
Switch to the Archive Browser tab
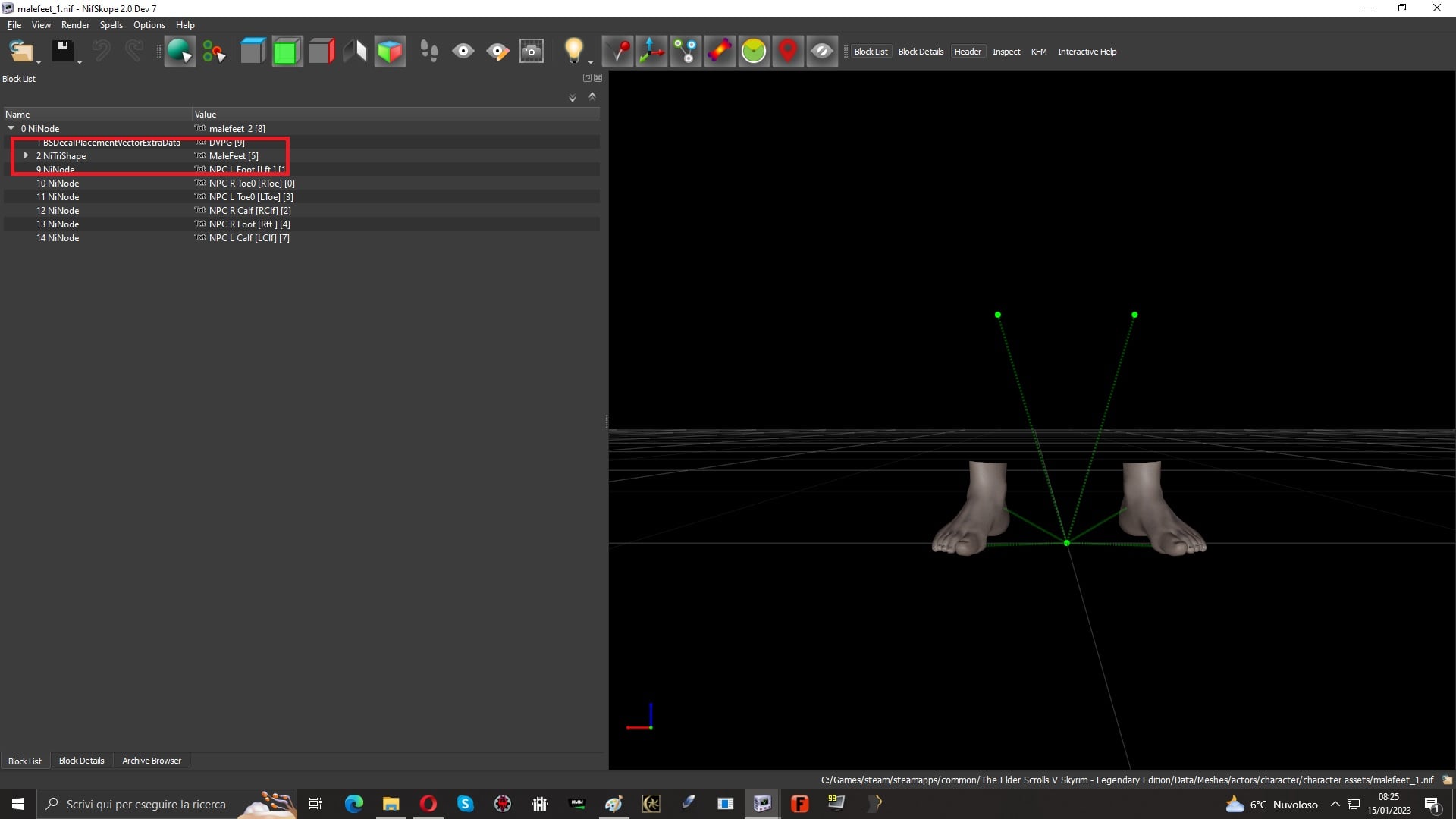(152, 761)
